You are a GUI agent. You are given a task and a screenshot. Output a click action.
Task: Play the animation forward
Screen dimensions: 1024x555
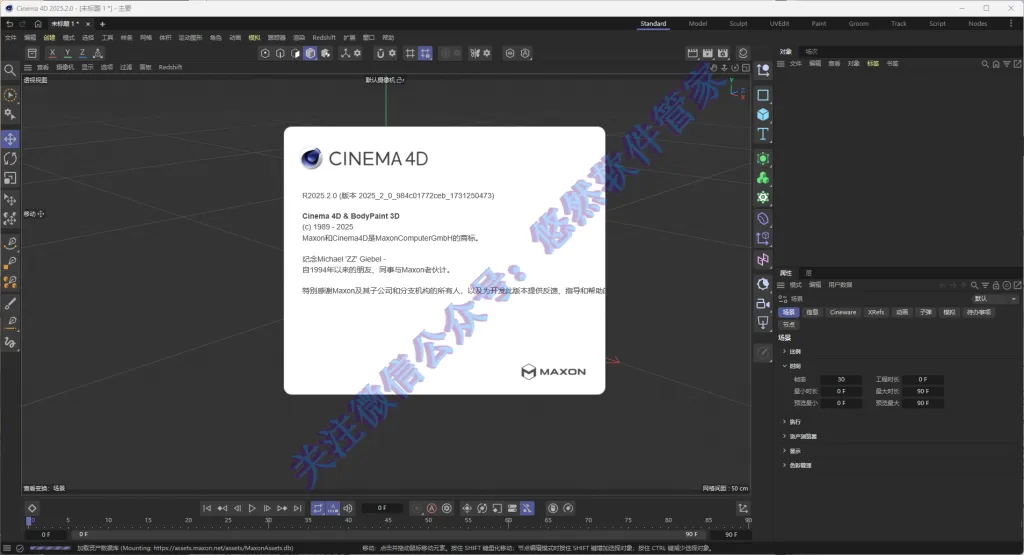[x=252, y=508]
